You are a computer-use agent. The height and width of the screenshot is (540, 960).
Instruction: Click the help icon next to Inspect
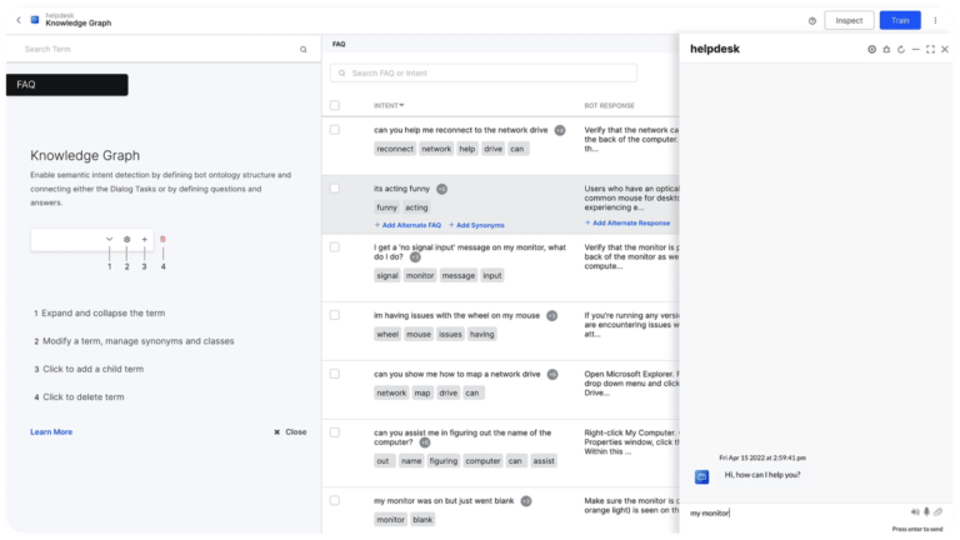pos(812,20)
